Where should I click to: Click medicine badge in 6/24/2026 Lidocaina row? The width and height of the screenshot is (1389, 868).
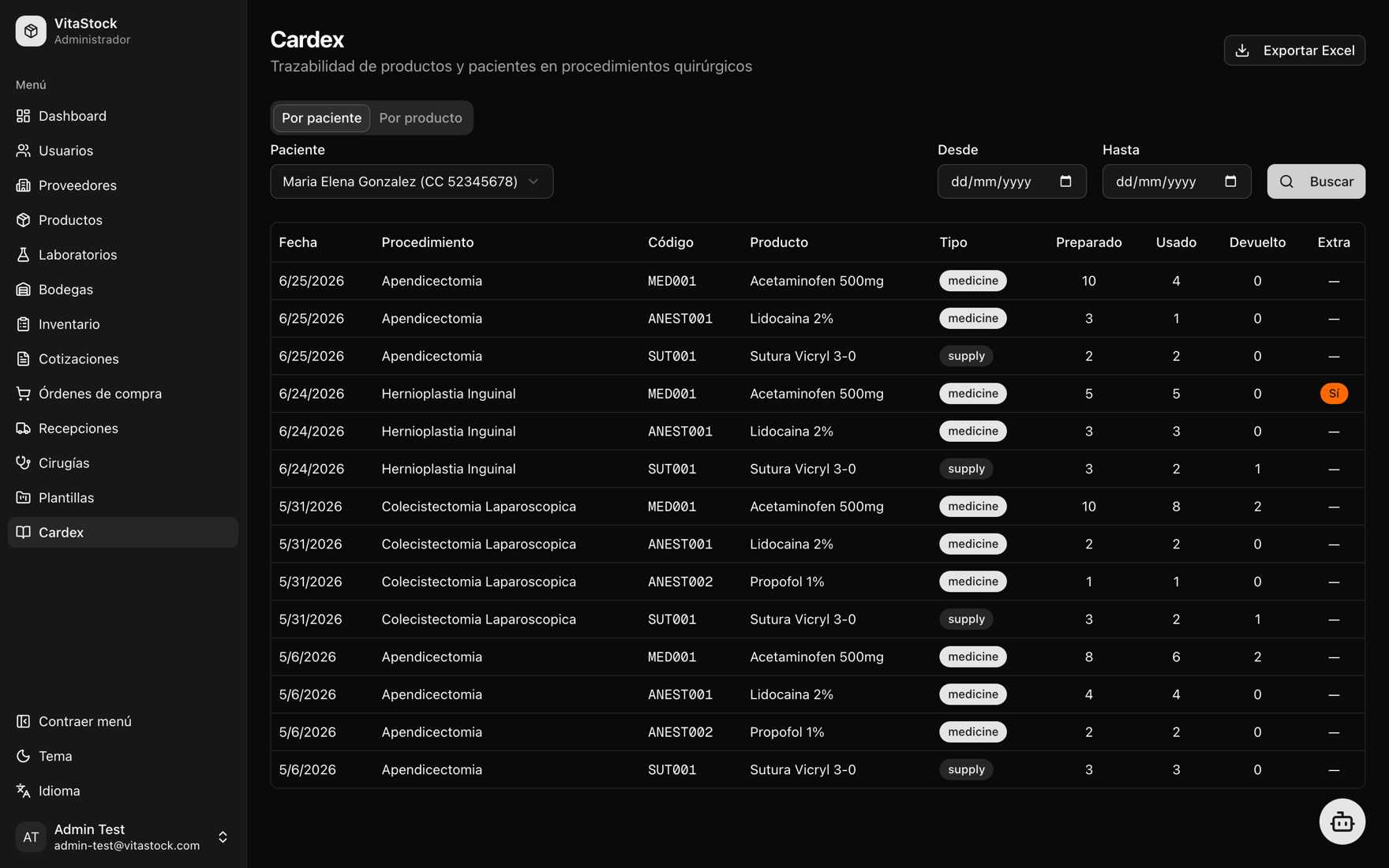click(x=972, y=431)
